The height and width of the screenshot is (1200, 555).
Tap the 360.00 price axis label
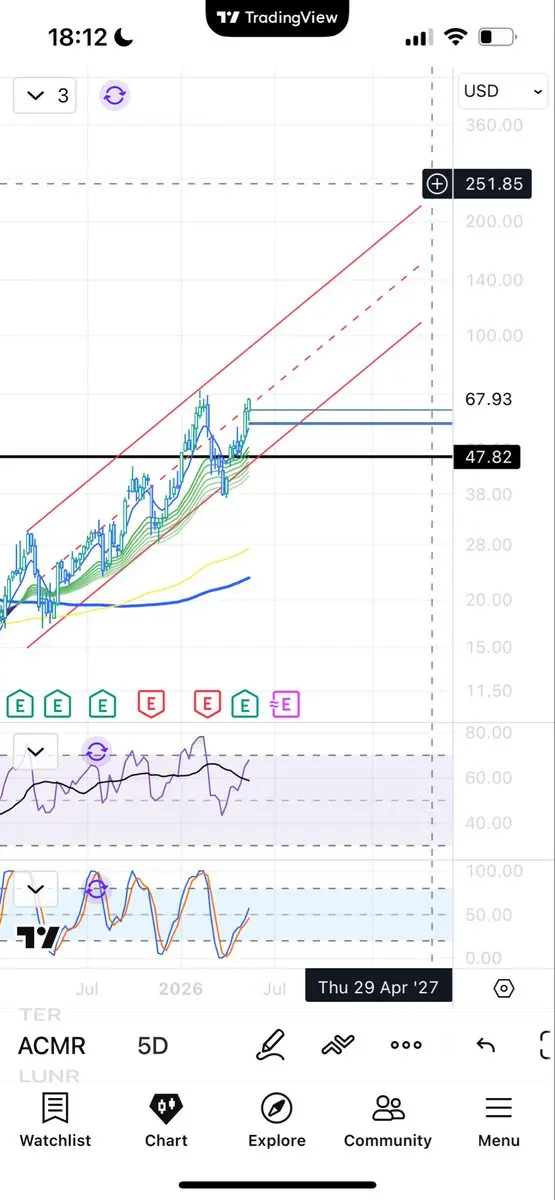(x=494, y=125)
